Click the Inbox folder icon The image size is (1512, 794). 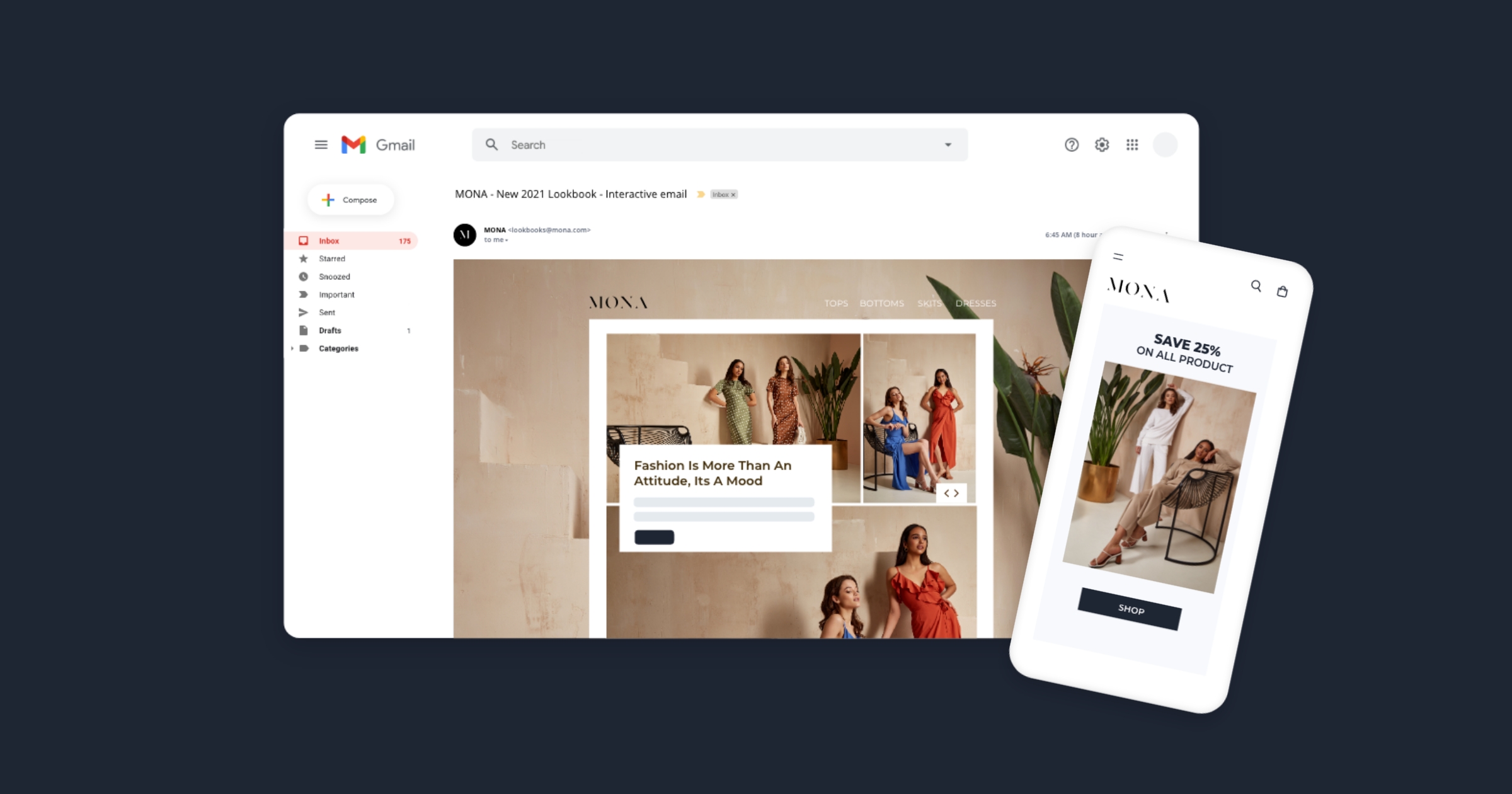click(303, 241)
